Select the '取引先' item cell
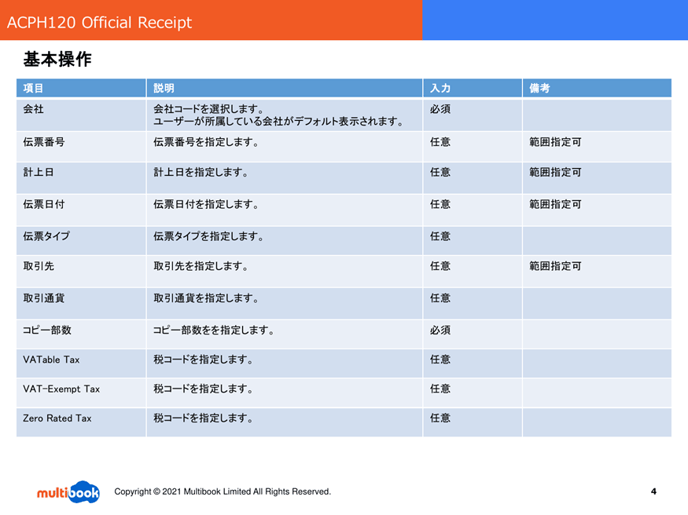 [x=81, y=272]
